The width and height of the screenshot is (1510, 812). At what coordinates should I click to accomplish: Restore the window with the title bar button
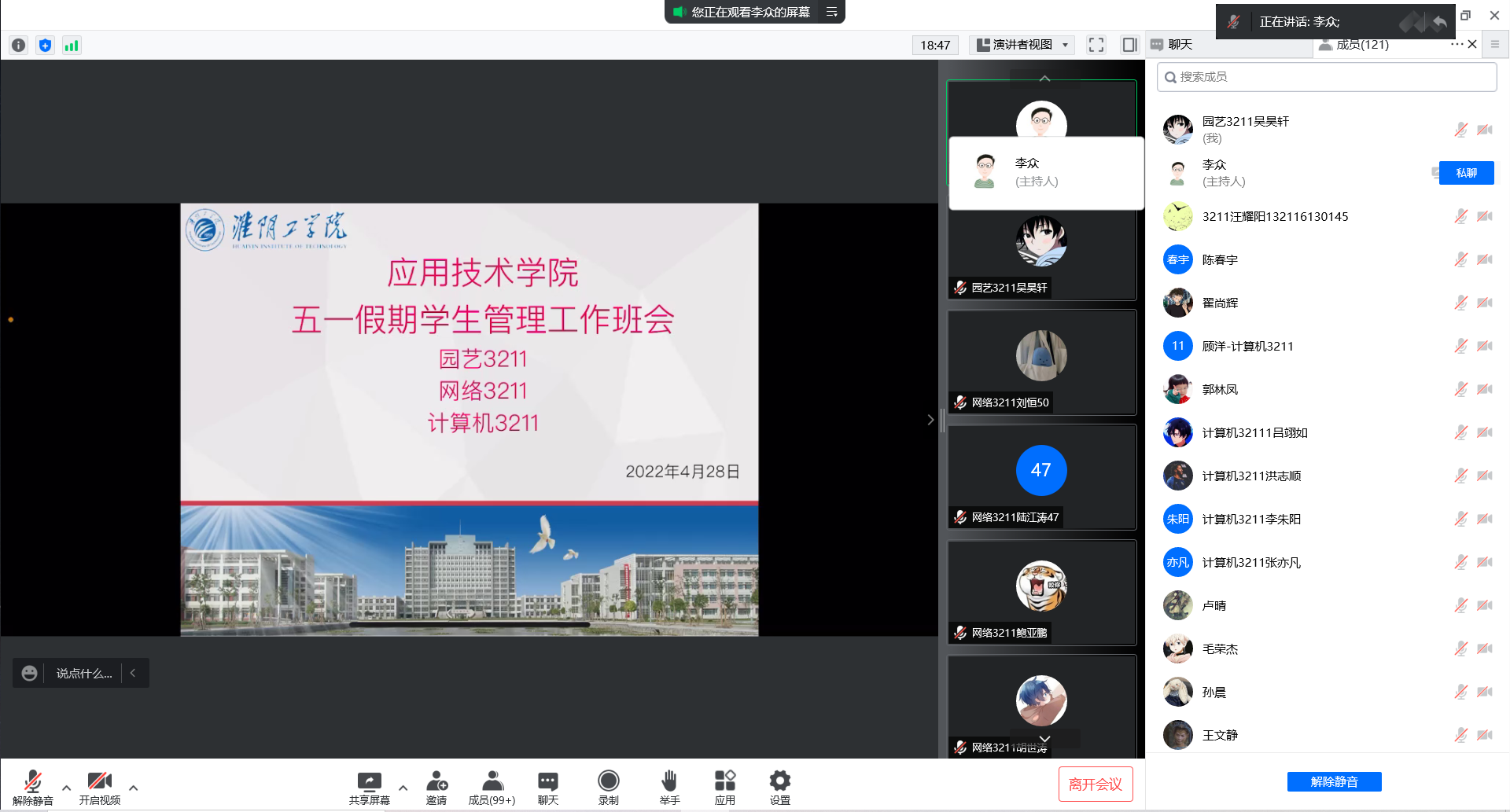click(1465, 15)
